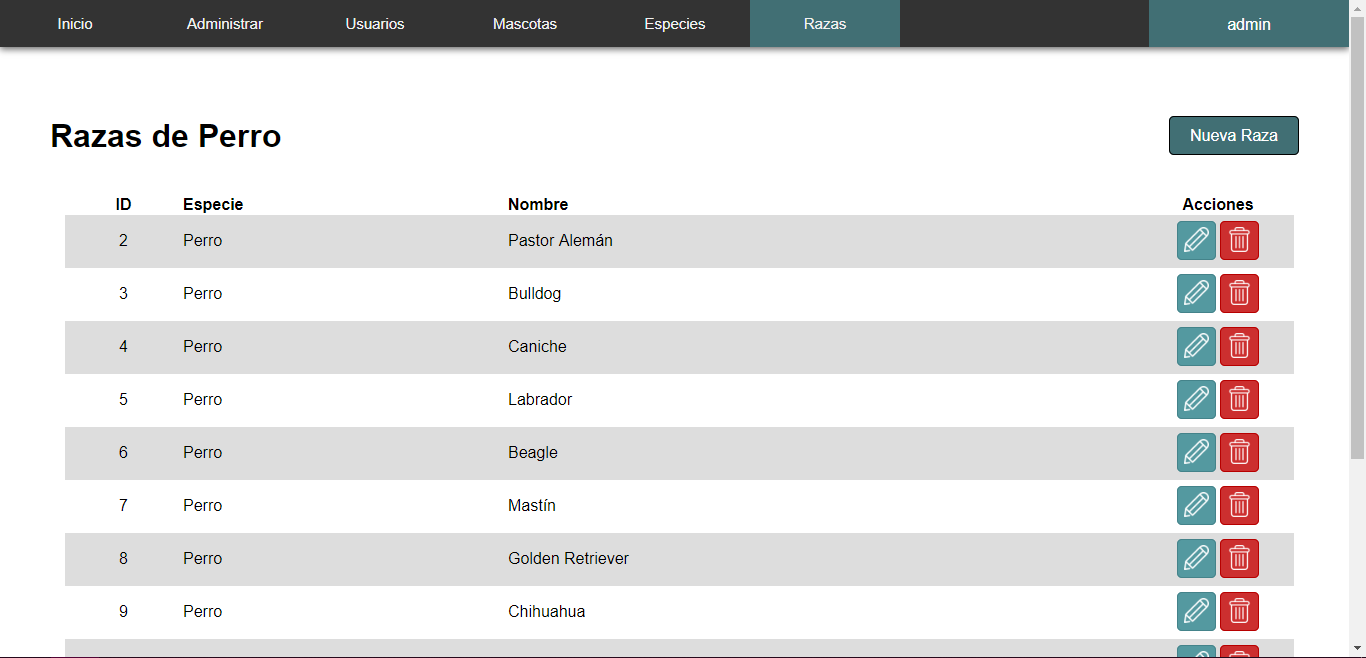This screenshot has width=1366, height=658.
Task: Click the 'Razas de Perro' heading
Action: pos(166,135)
